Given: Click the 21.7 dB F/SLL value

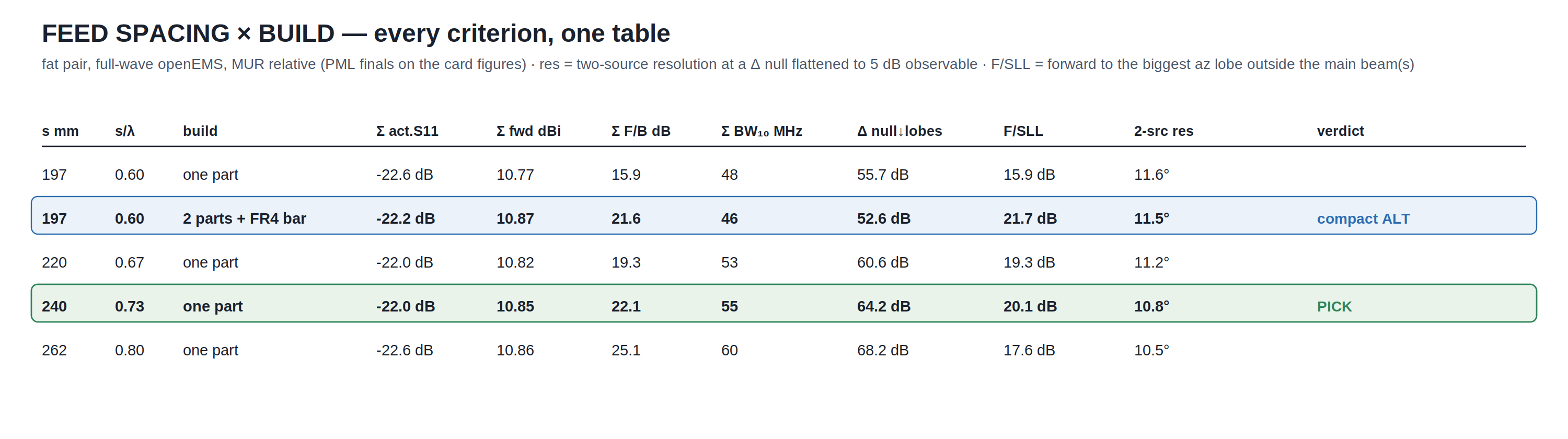Looking at the screenshot, I should pos(1029,218).
